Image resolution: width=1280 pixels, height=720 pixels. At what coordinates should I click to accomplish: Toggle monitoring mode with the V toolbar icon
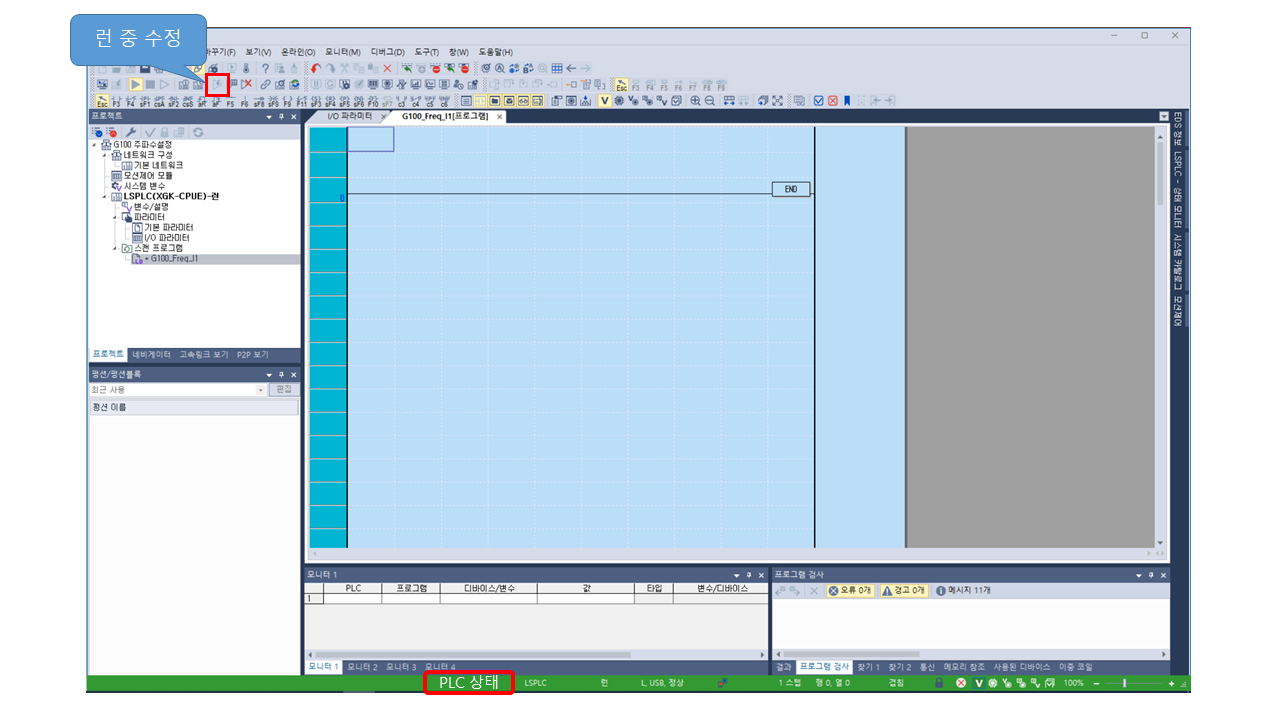coord(605,98)
